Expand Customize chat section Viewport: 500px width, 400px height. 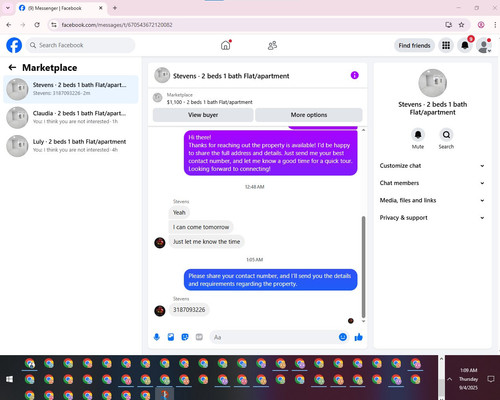[432, 166]
